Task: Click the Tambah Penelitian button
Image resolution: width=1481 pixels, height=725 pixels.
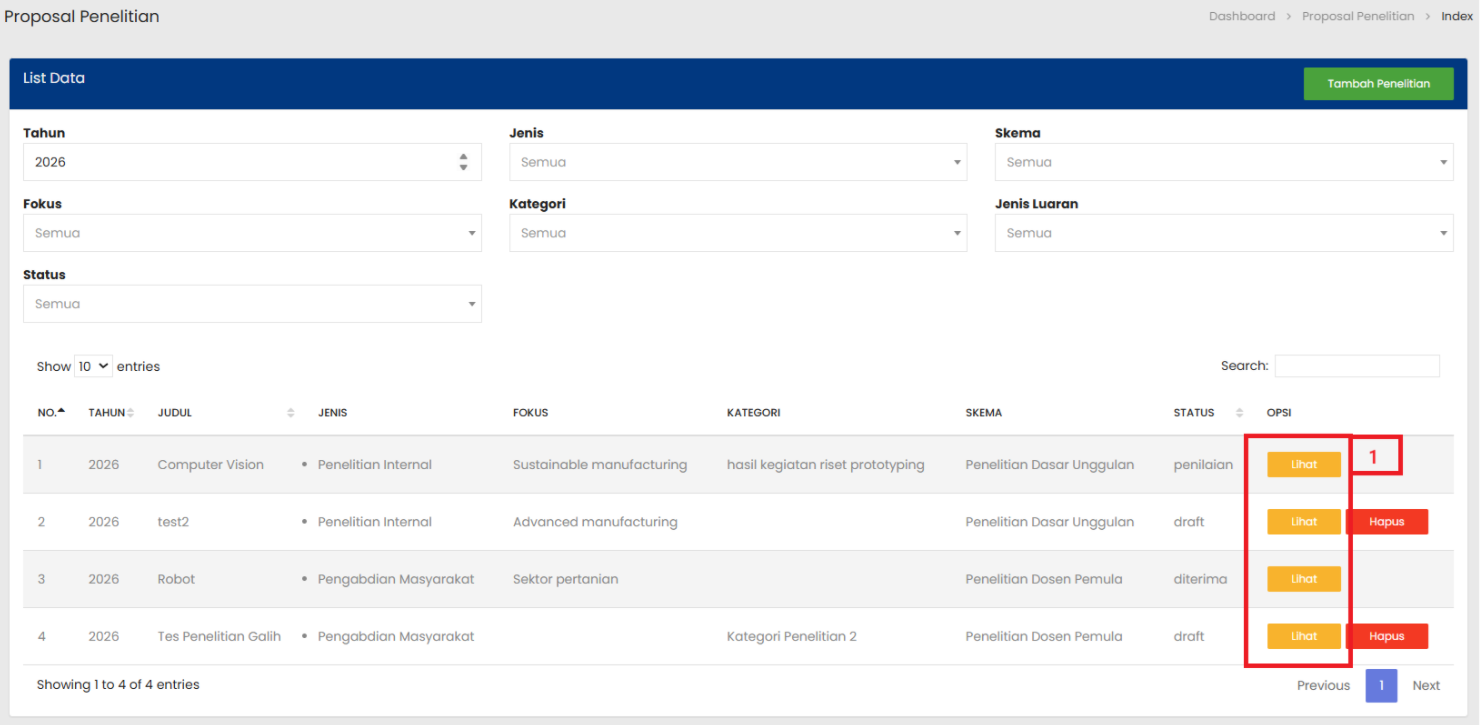Action: (x=1378, y=84)
